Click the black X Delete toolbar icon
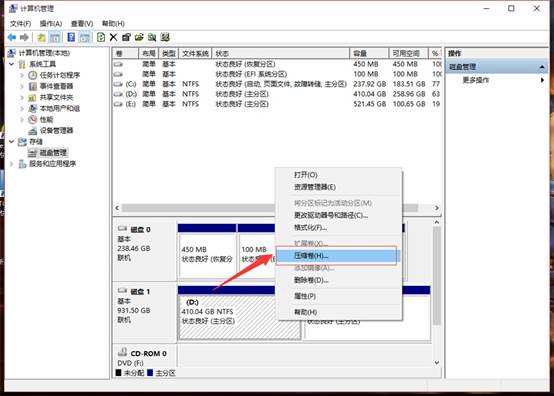554x396 pixels. click(113, 37)
